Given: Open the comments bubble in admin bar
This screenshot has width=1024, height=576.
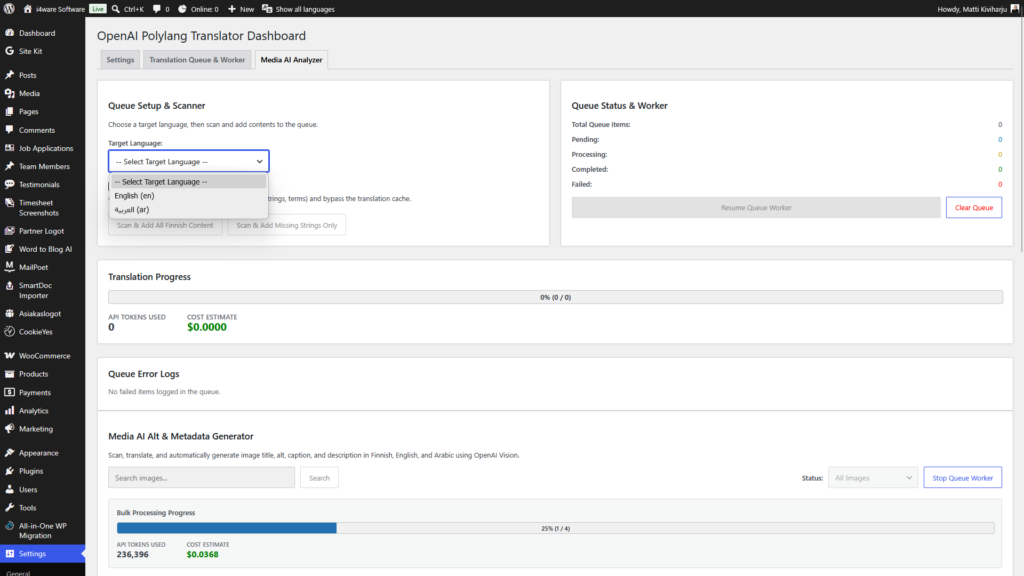Looking at the screenshot, I should [157, 8].
